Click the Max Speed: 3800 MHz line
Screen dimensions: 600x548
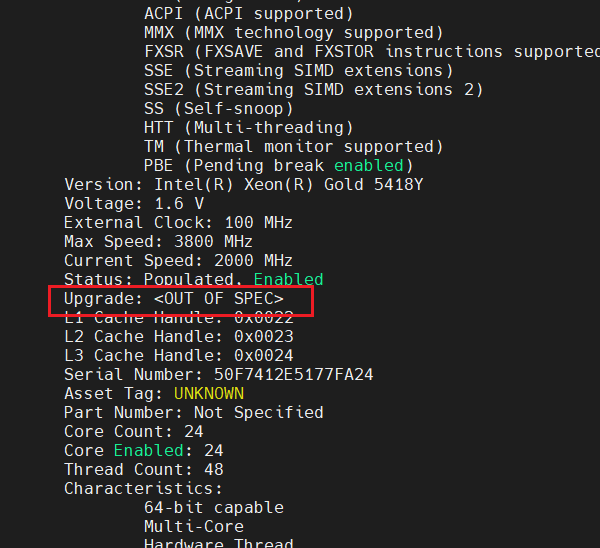[x=158, y=242]
